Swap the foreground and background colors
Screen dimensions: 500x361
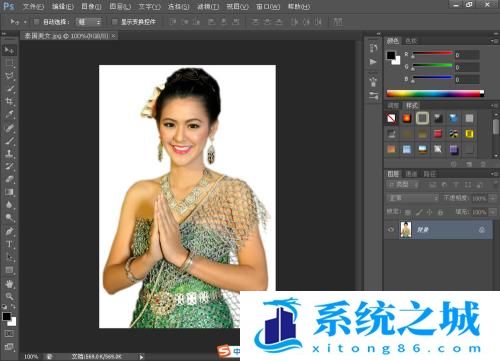13,306
